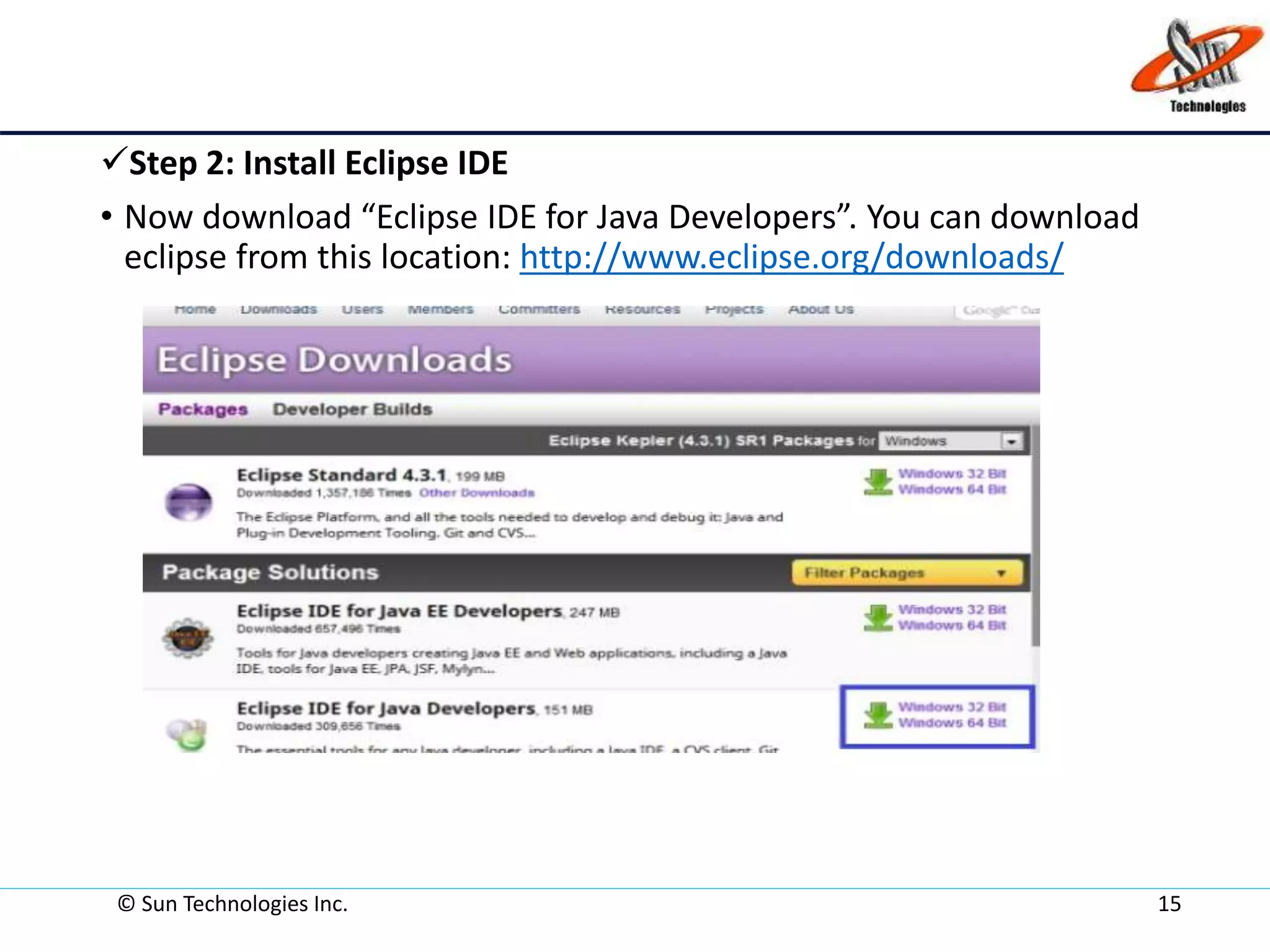Click the 'Step 2: Install Eclipse IDE' heading

[318, 163]
